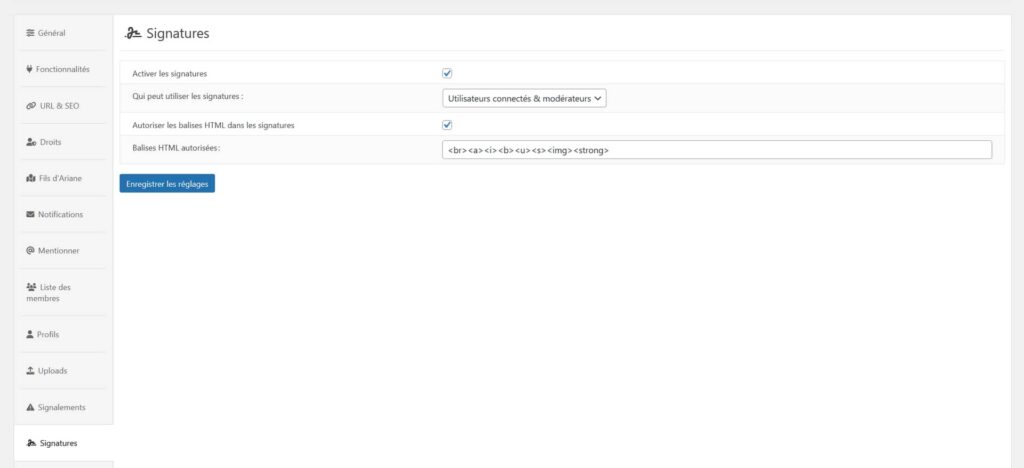Click the Activer les signatures label
Screen dimensions: 1024x468
(x=170, y=74)
